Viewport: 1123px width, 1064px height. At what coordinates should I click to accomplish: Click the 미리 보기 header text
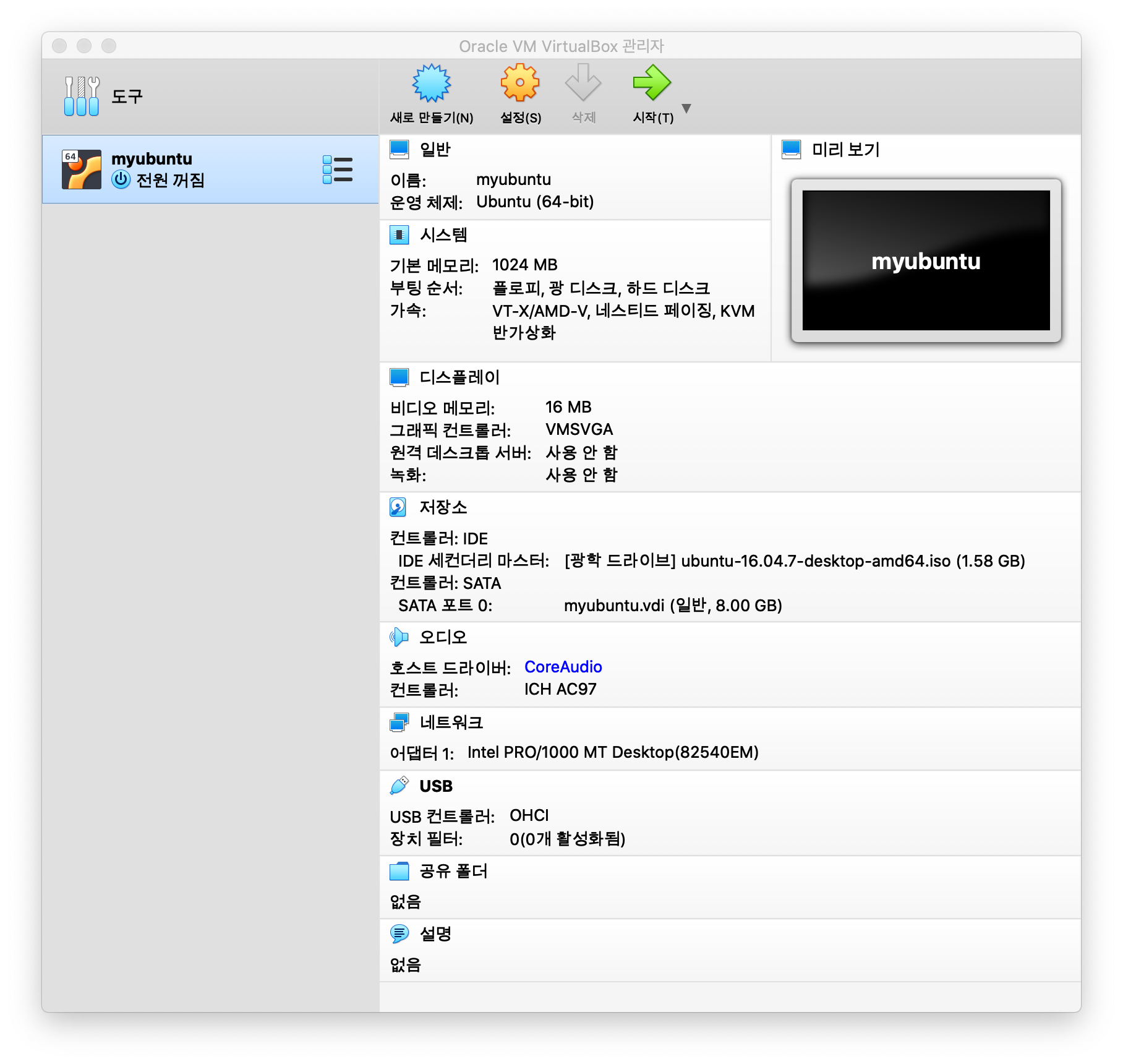click(845, 149)
